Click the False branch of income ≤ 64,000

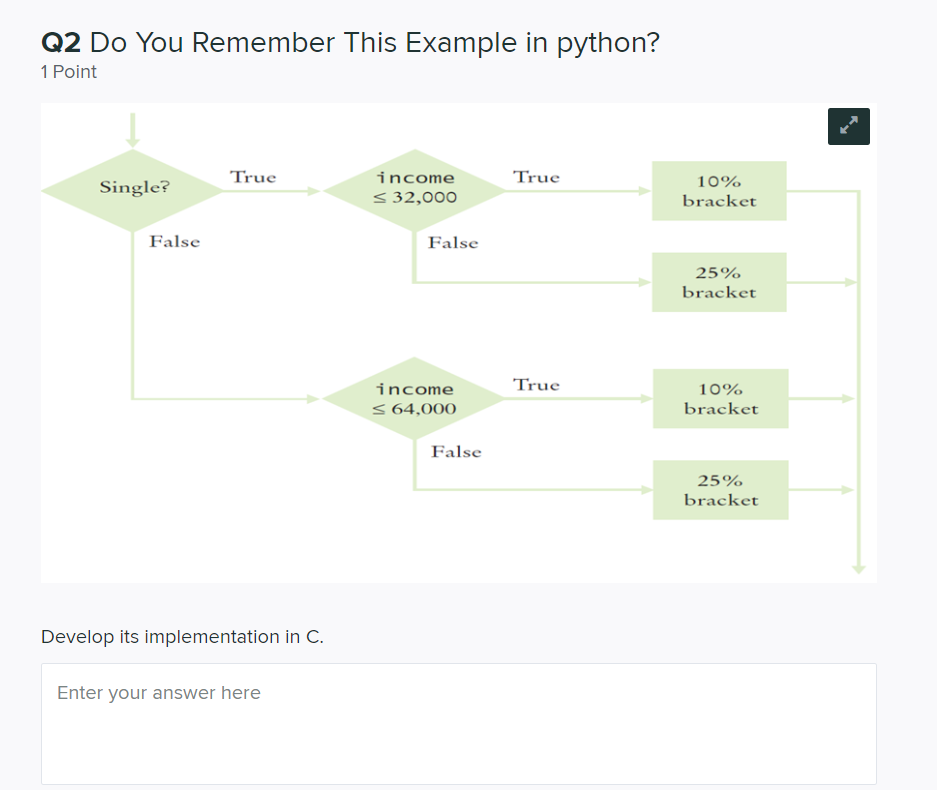click(x=455, y=452)
